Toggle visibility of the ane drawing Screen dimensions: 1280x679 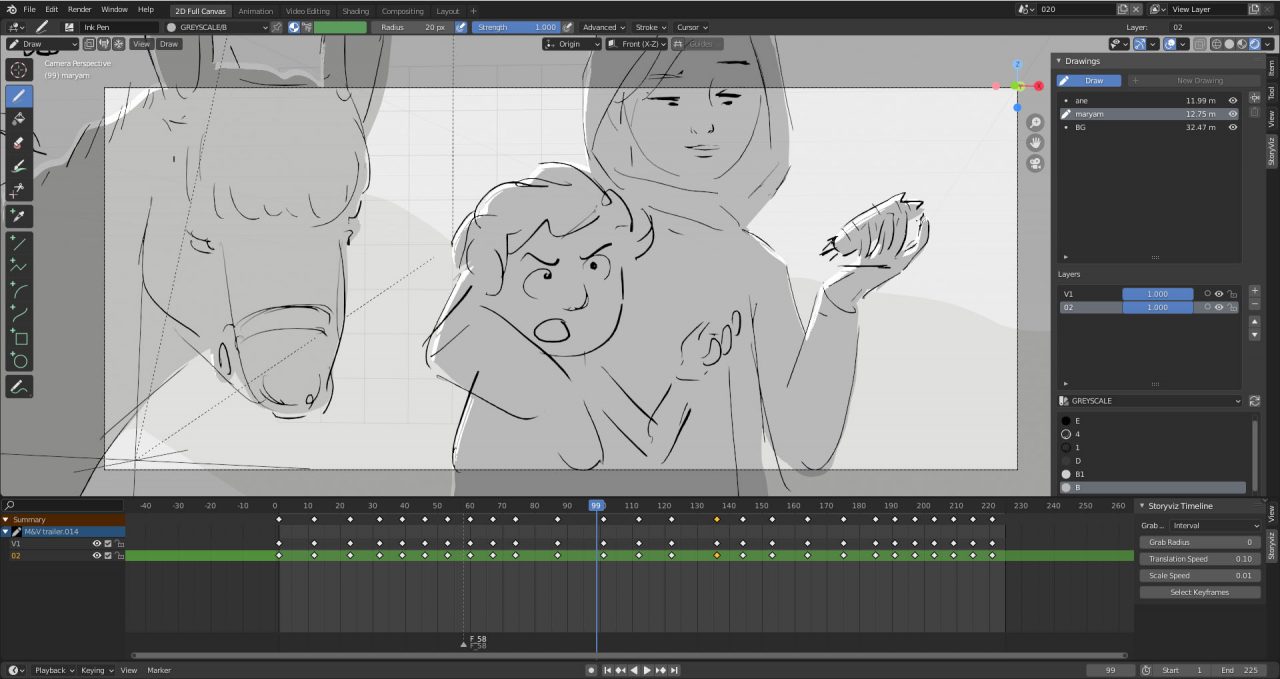click(x=1233, y=100)
